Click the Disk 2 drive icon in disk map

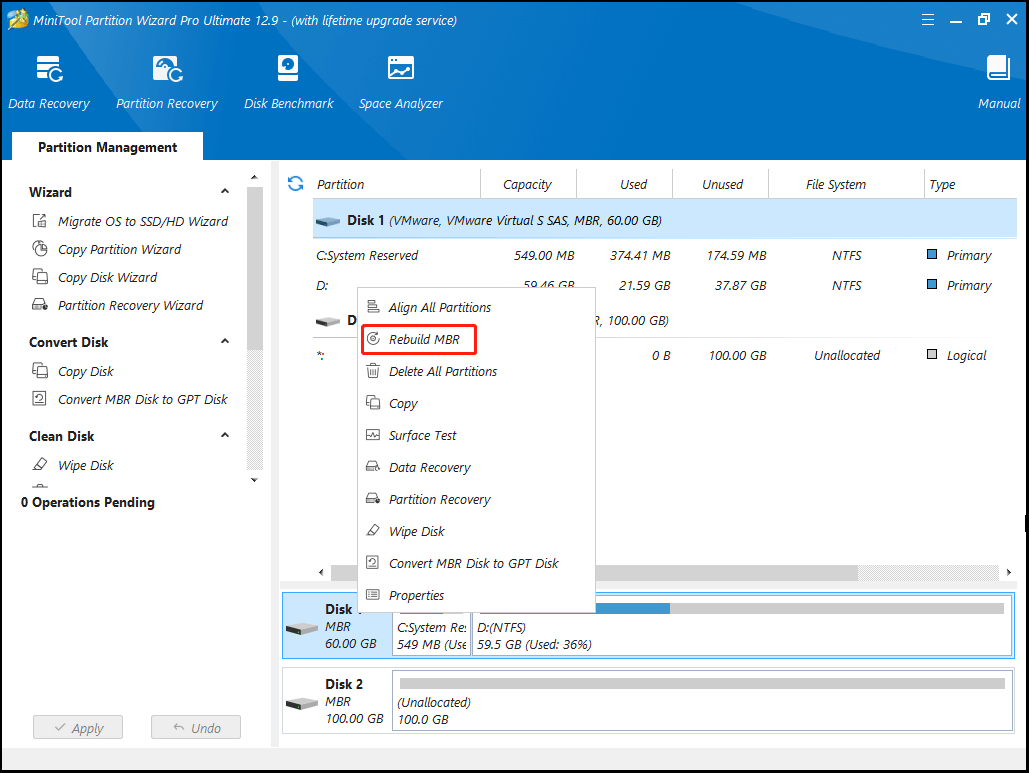[x=302, y=703]
